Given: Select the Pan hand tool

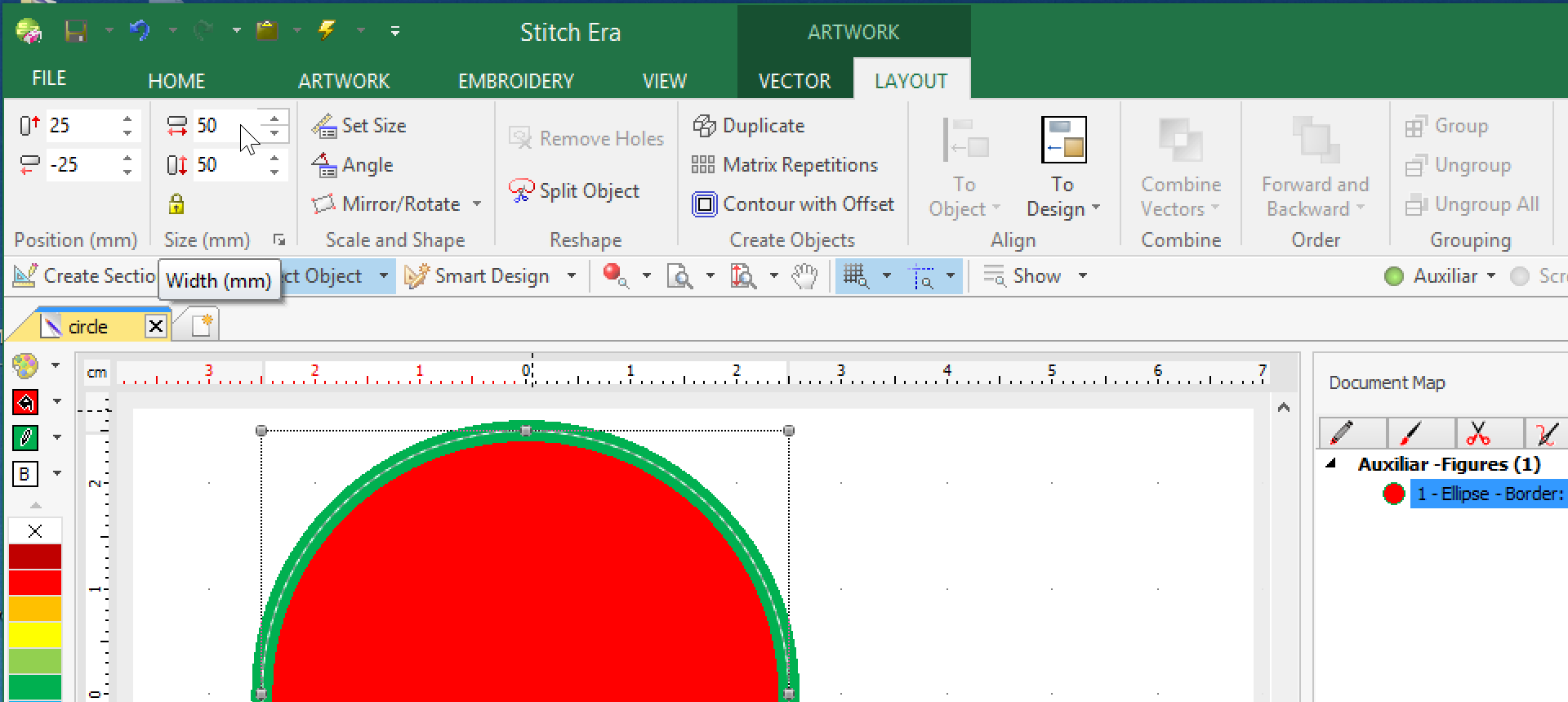Looking at the screenshot, I should 804,276.
